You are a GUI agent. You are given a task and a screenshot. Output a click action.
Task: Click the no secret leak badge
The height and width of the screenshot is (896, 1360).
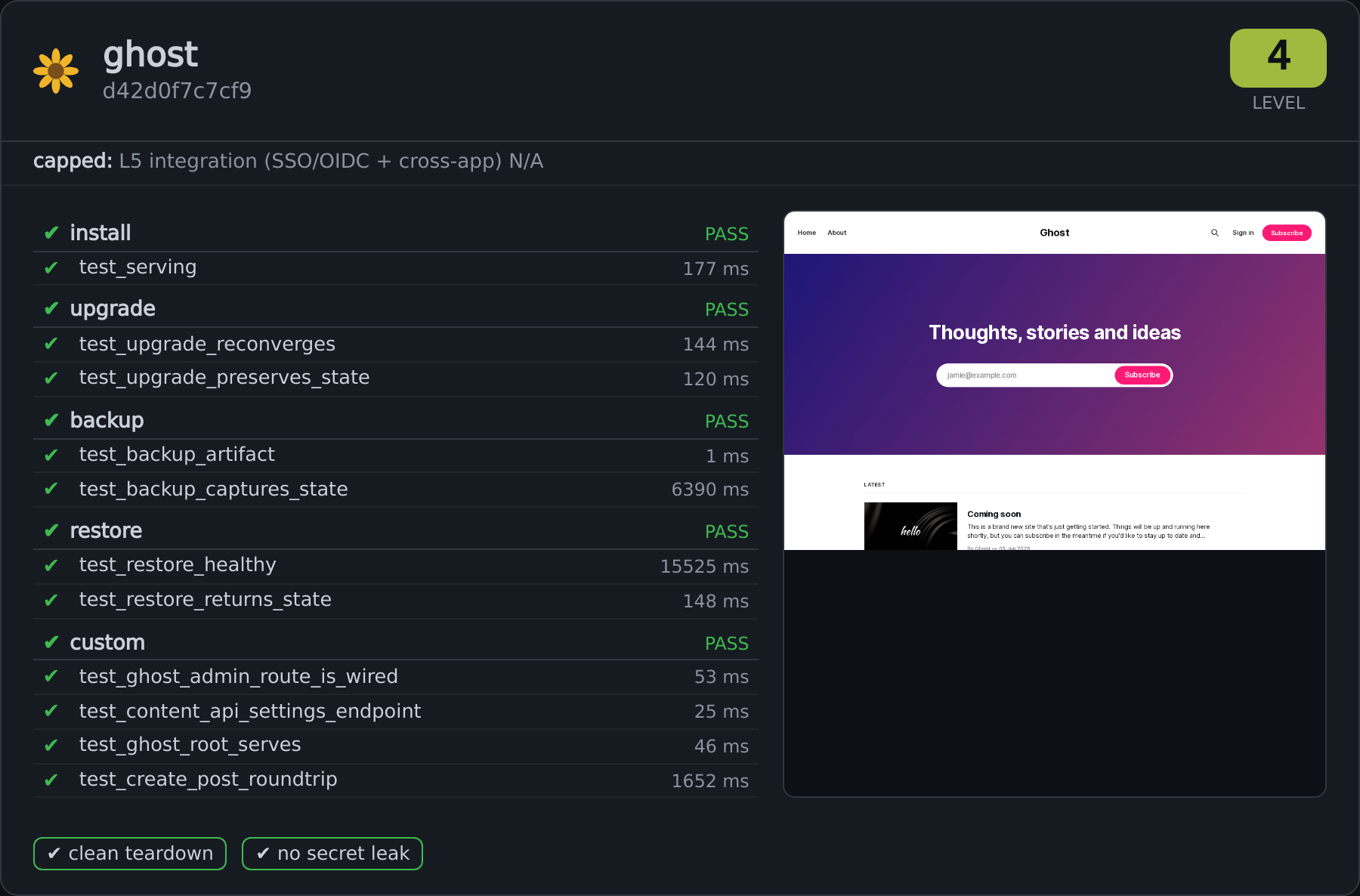[x=332, y=854]
